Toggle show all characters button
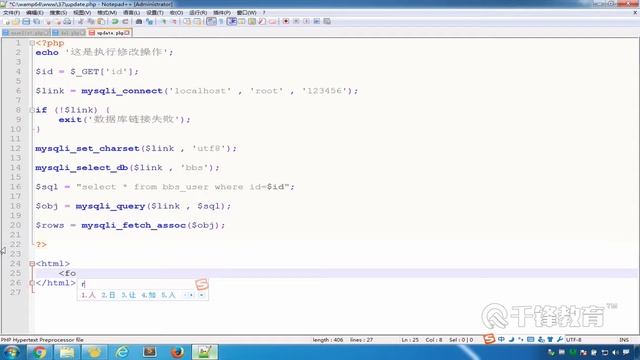 tap(221, 21)
